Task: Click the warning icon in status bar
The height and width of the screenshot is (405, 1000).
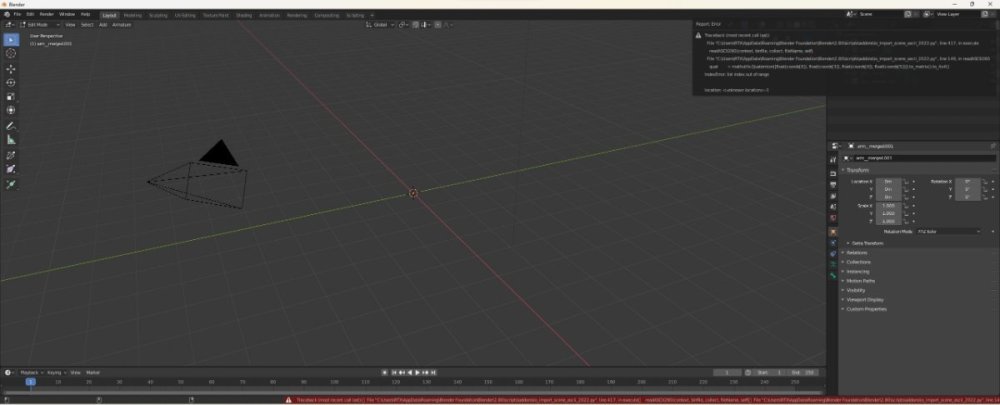Action: [x=289, y=400]
